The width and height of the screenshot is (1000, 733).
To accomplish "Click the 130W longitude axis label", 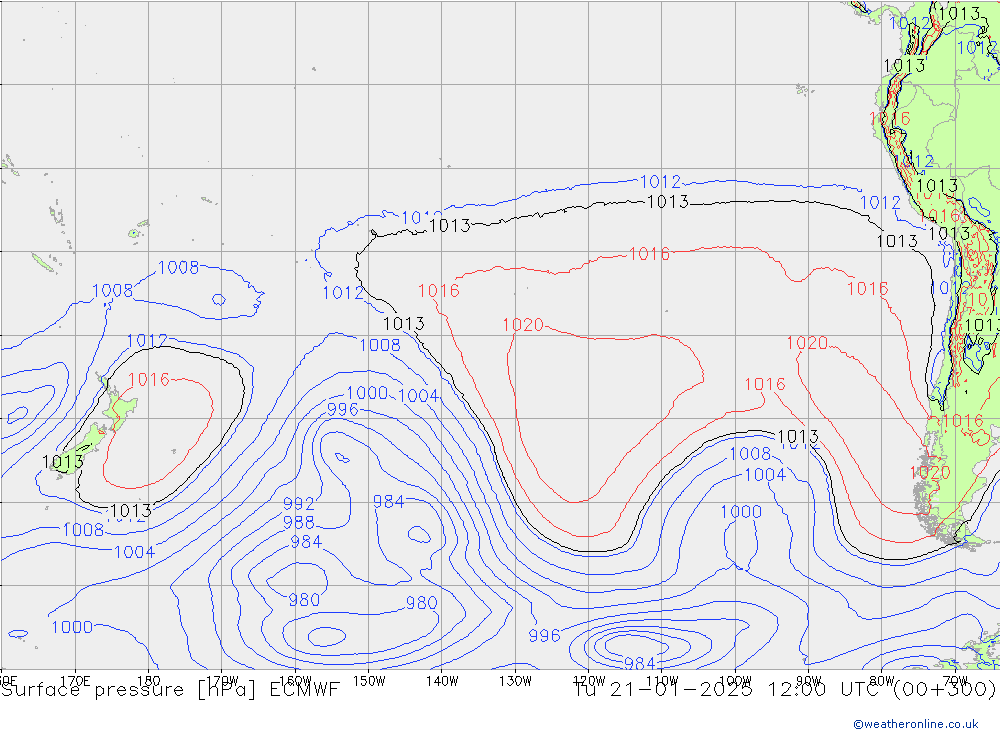I will 515,680.
